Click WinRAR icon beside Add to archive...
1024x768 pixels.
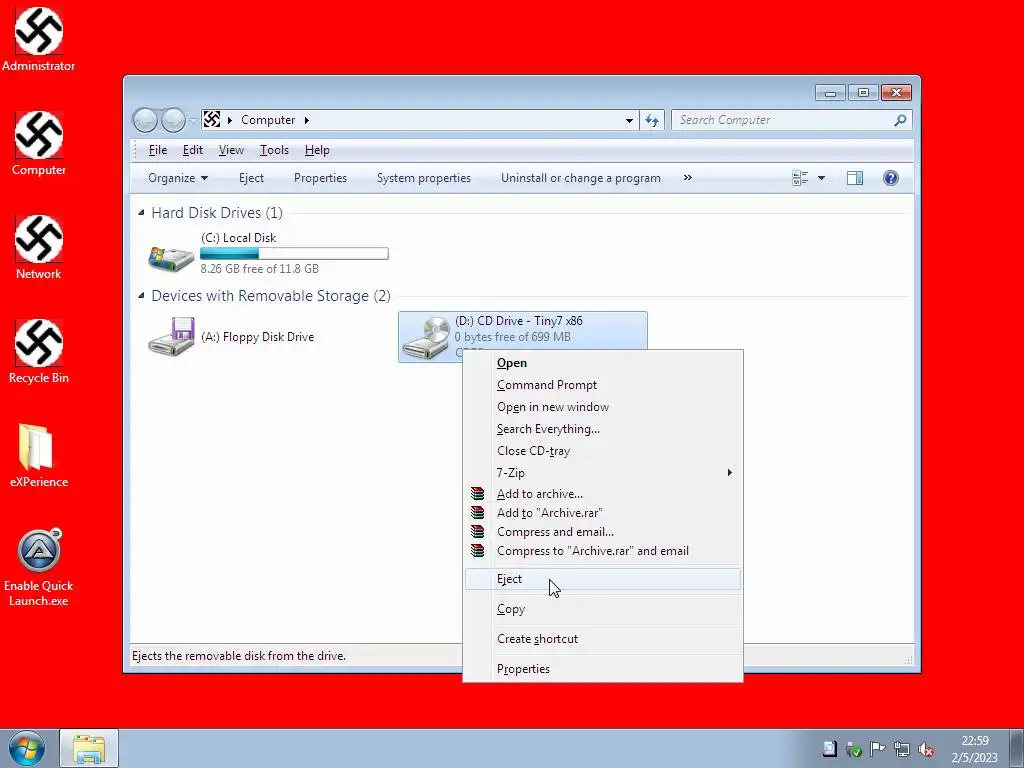[477, 494]
